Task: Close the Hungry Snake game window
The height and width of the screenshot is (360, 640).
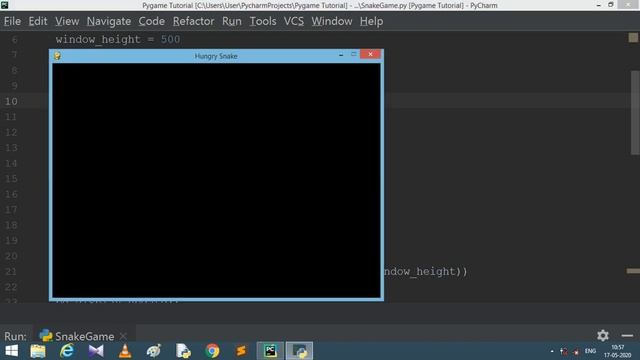Action: click(x=370, y=54)
